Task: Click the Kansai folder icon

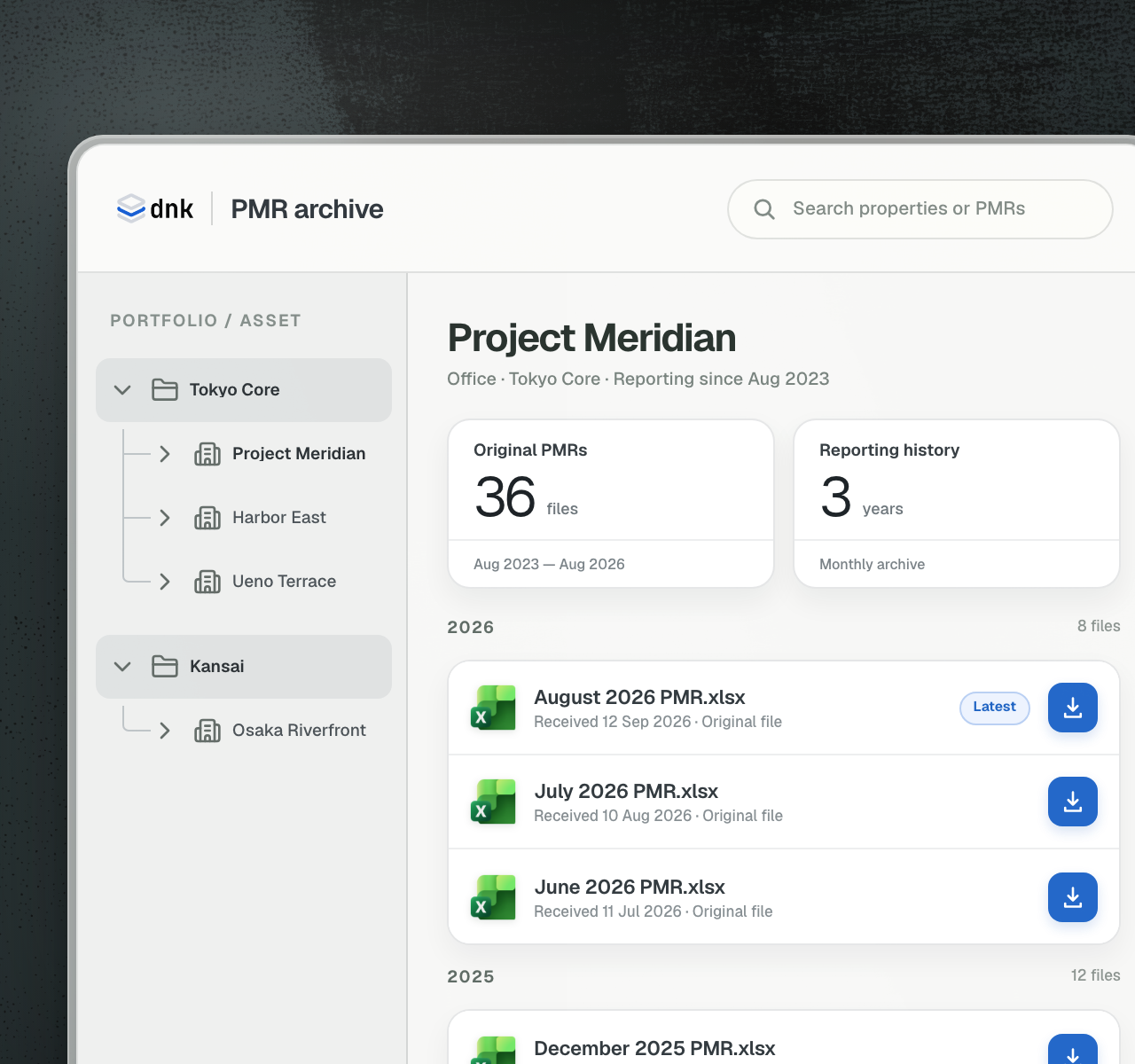Action: (165, 666)
